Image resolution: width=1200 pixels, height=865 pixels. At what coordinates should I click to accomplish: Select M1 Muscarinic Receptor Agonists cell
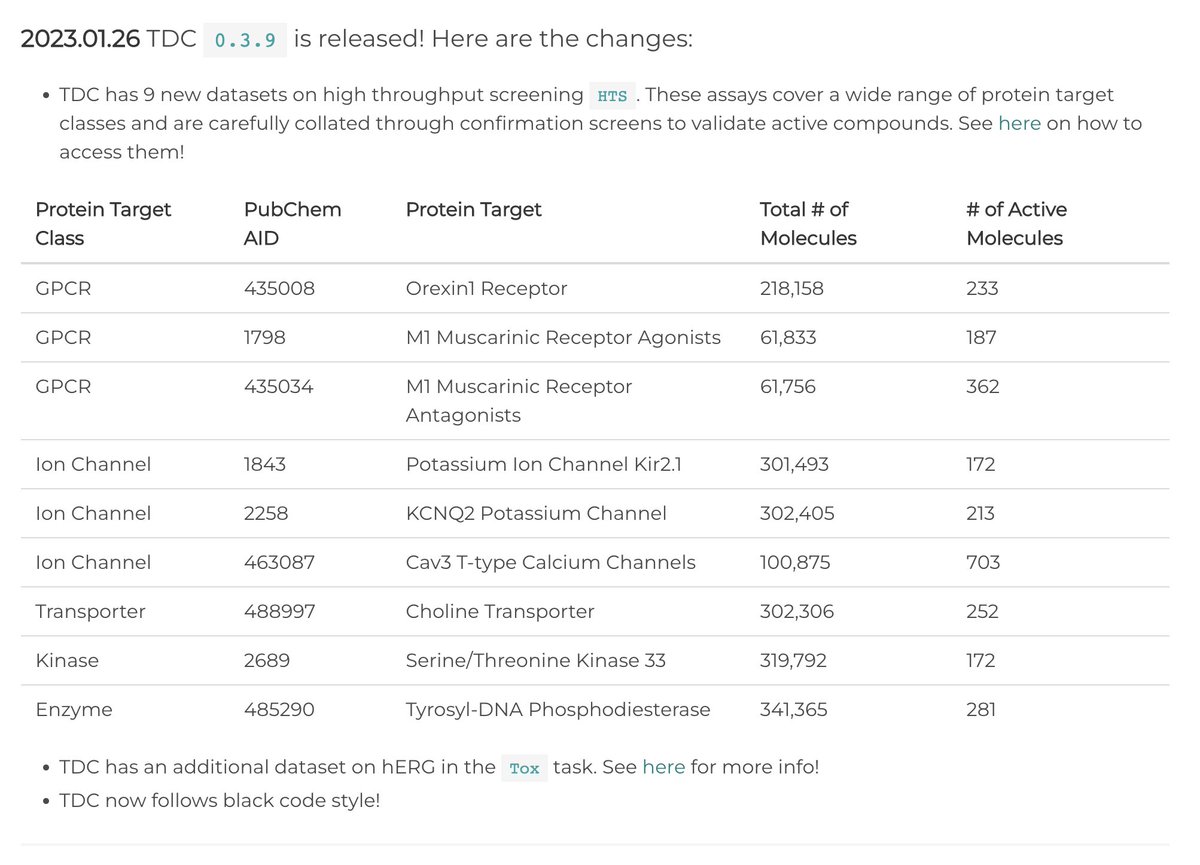(x=563, y=338)
